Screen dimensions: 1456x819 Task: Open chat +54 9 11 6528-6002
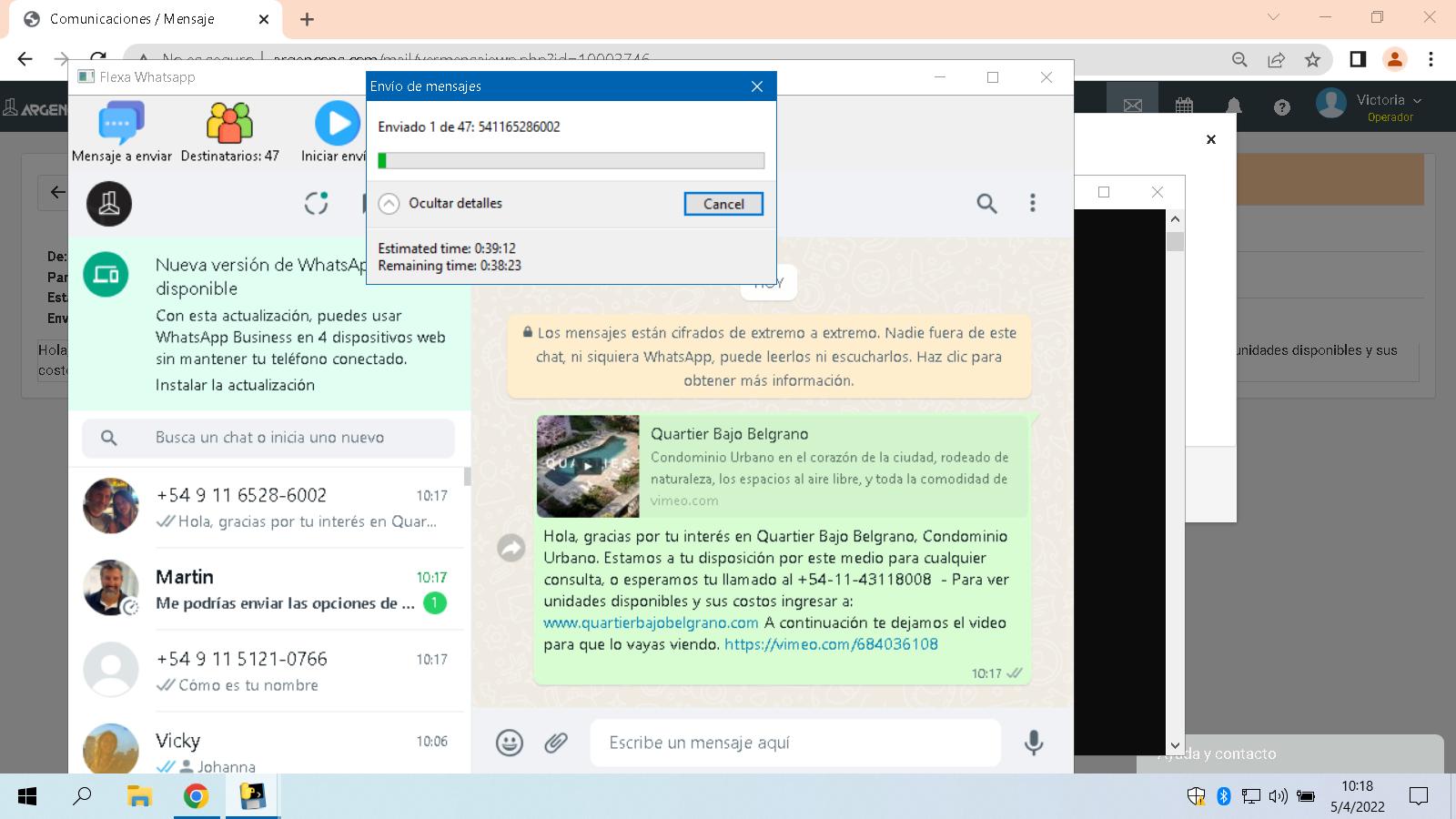268,507
